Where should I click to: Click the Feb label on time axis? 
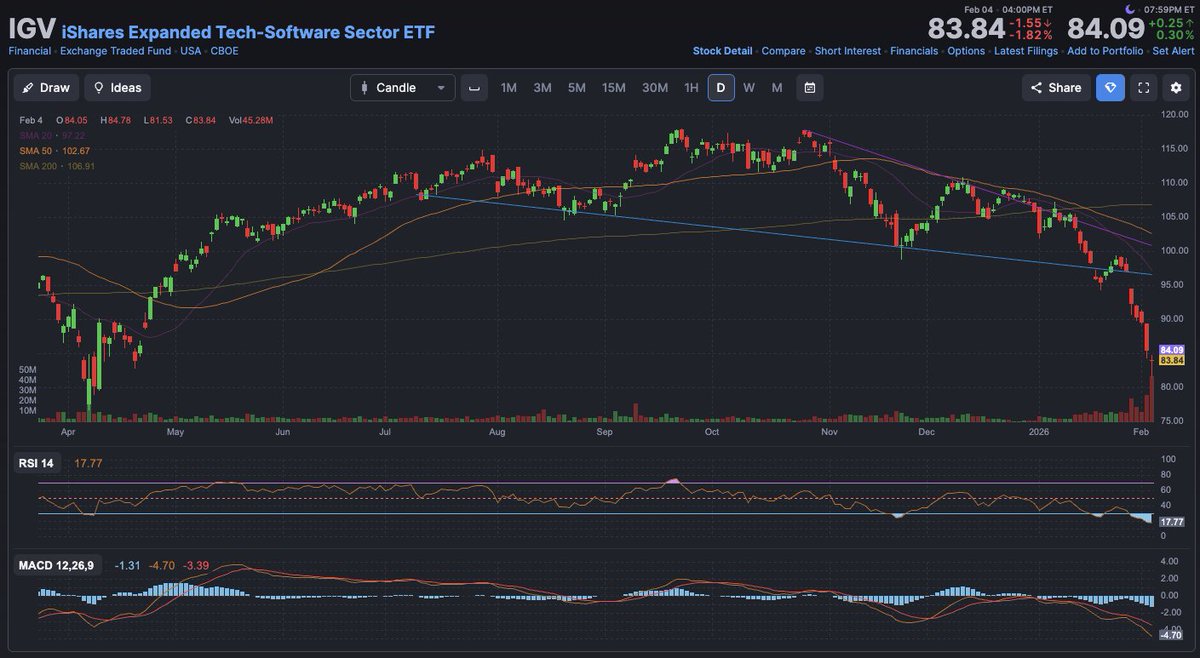pyautogui.click(x=1141, y=432)
